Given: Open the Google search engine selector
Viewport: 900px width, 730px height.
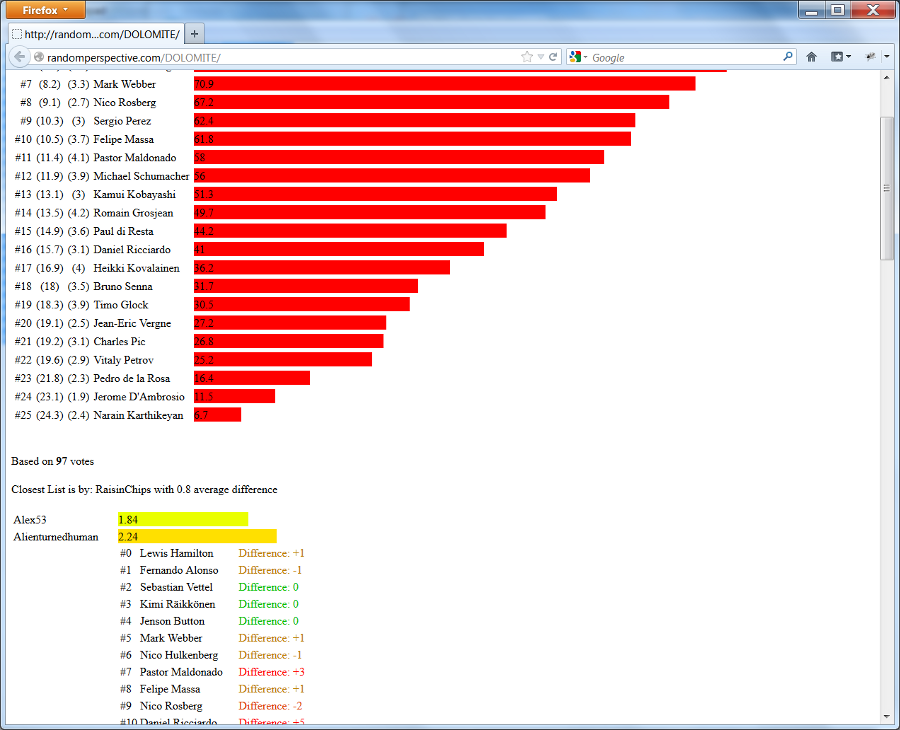Looking at the screenshot, I should point(578,57).
